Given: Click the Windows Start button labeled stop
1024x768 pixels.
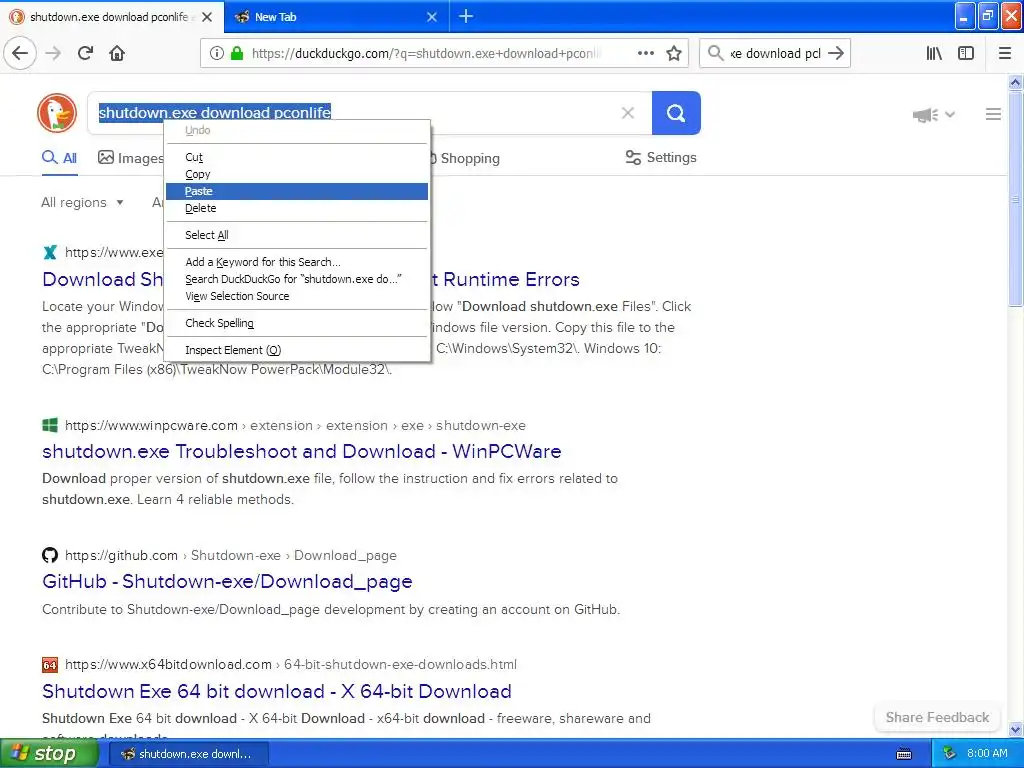Looking at the screenshot, I should pyautogui.click(x=49, y=754).
